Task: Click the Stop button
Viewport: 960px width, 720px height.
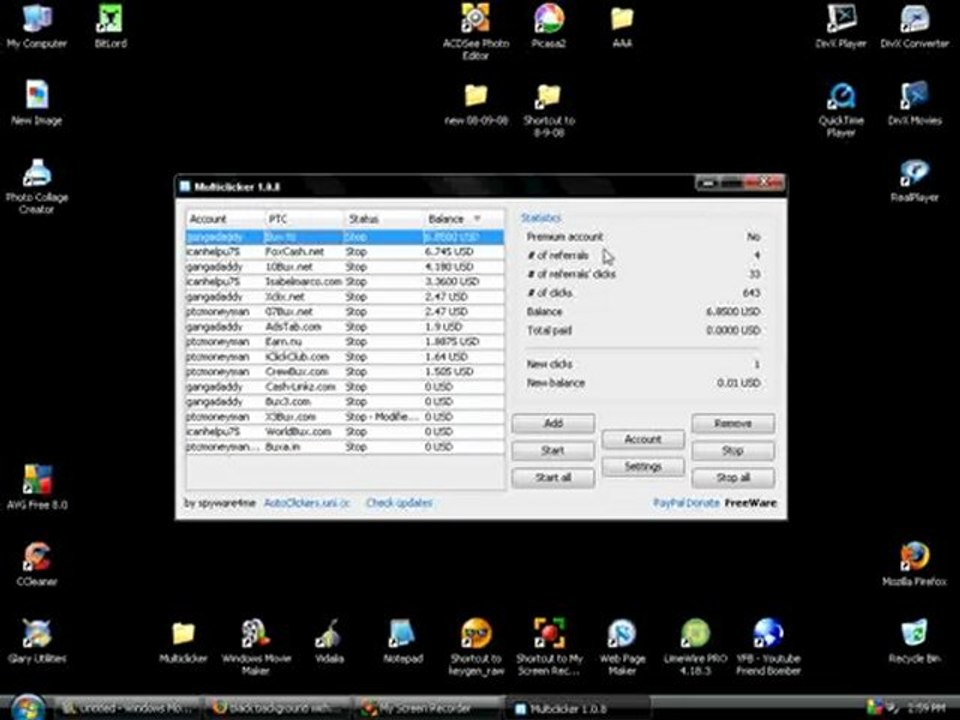Action: [x=733, y=451]
